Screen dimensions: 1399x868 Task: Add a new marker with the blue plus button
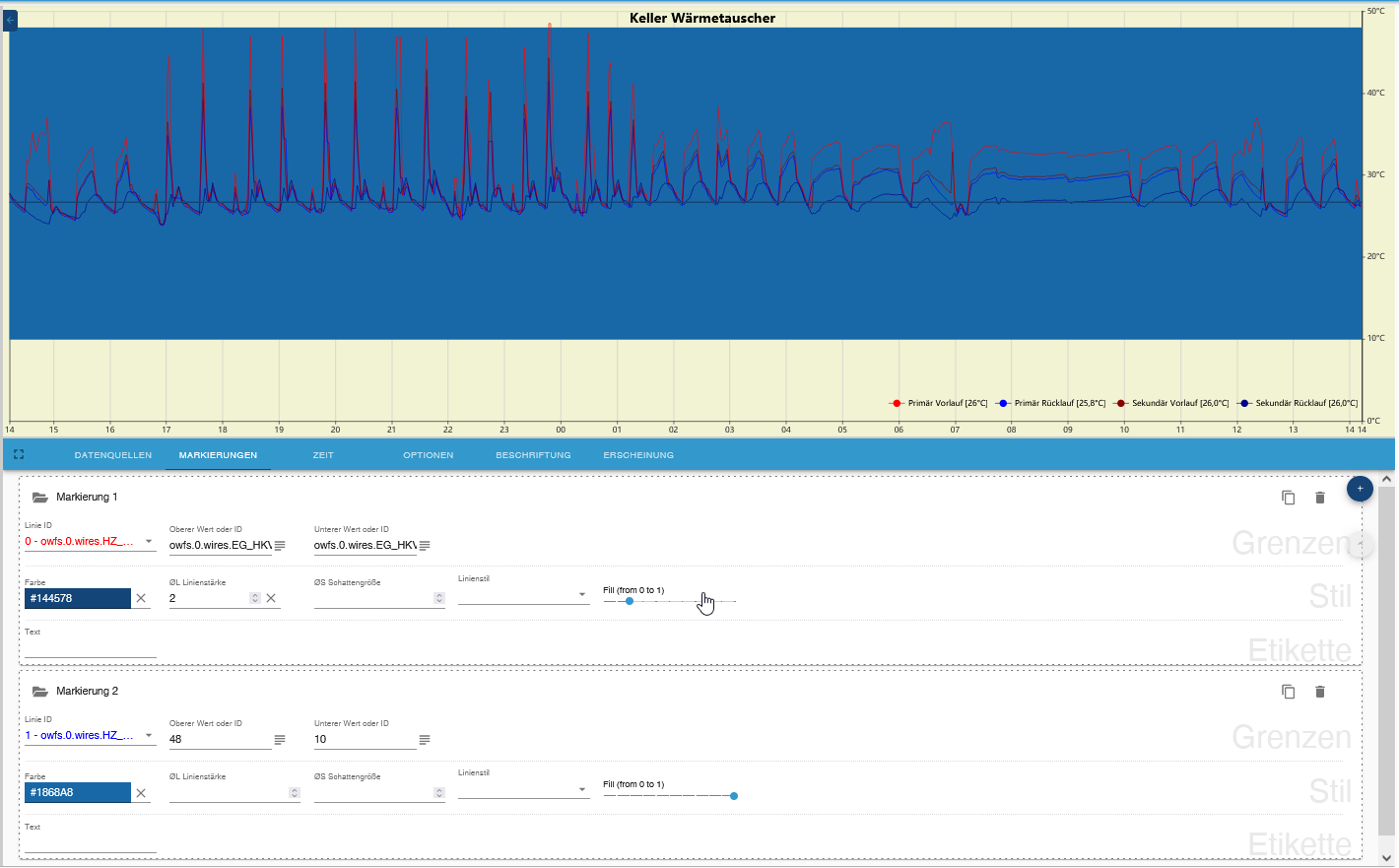1360,489
